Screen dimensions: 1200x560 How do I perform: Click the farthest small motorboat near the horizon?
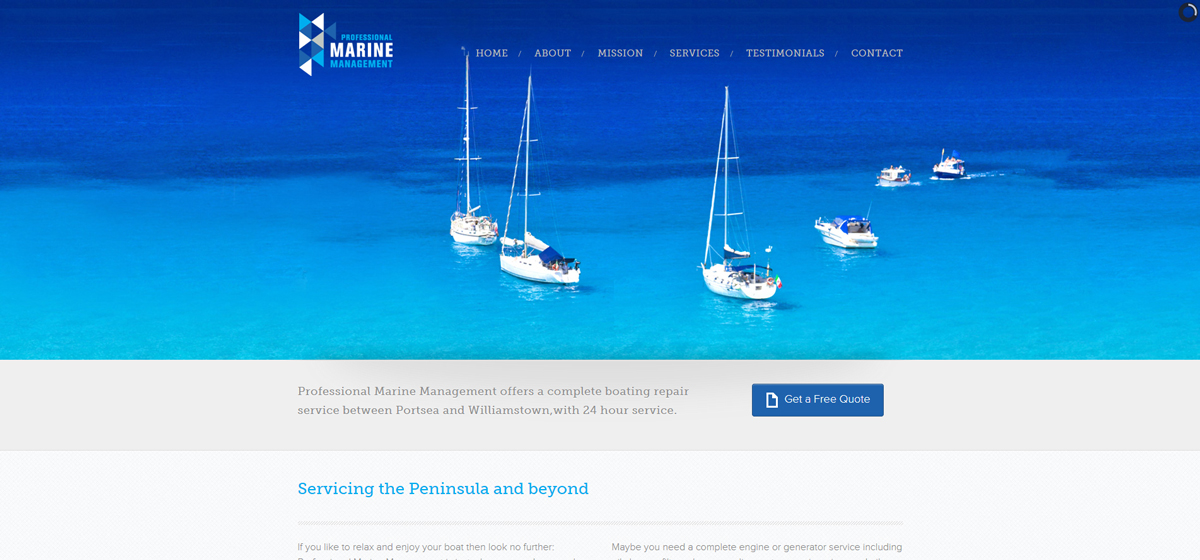(x=949, y=164)
